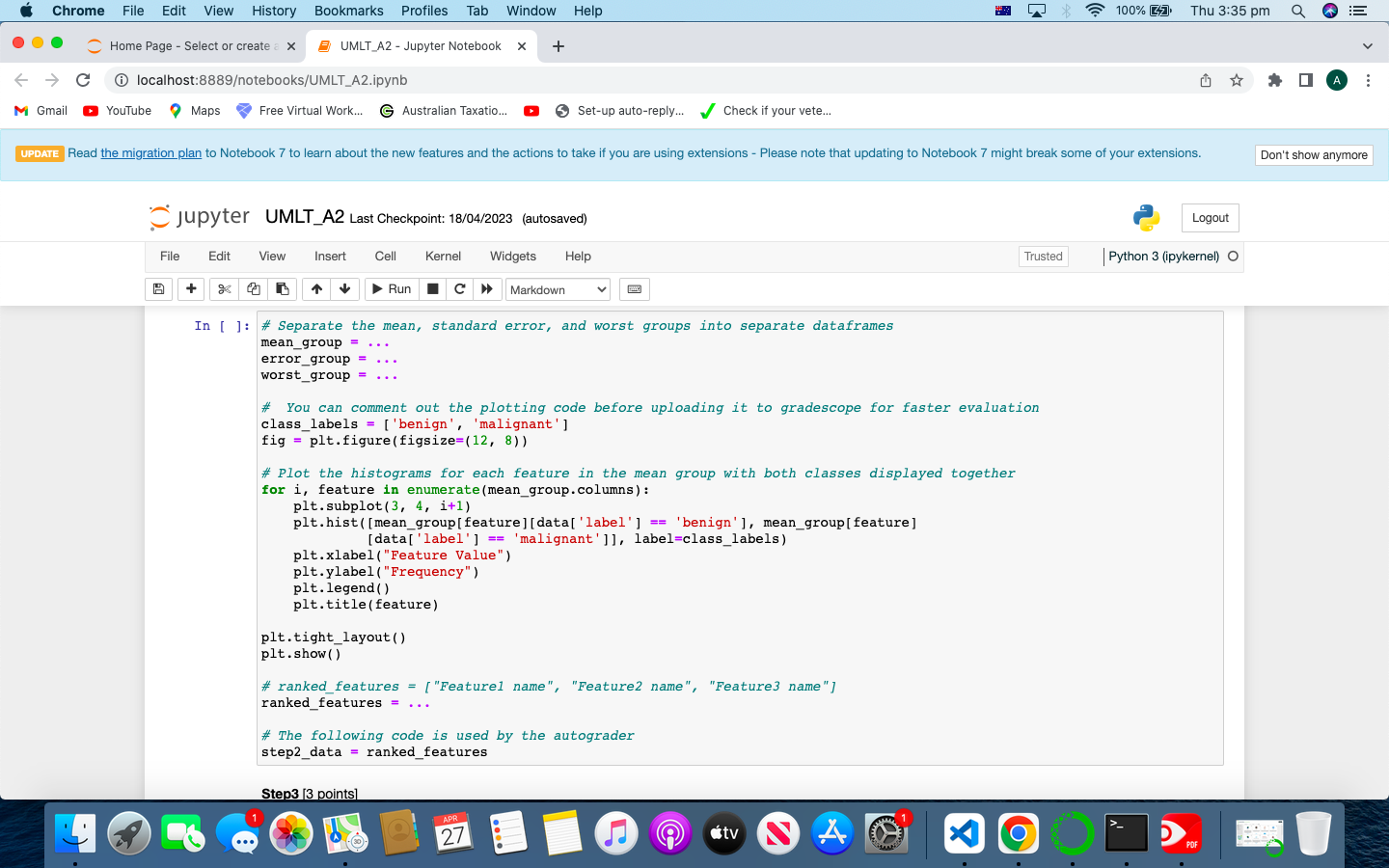Save the notebook via the save icon
Image resolution: width=1389 pixels, height=868 pixels.
[x=158, y=288]
